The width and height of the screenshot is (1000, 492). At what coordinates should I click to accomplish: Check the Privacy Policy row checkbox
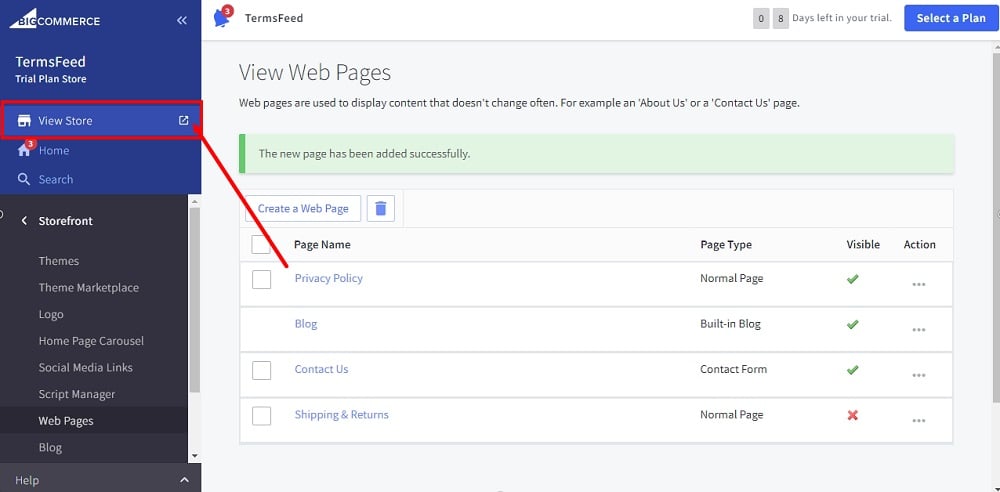261,279
